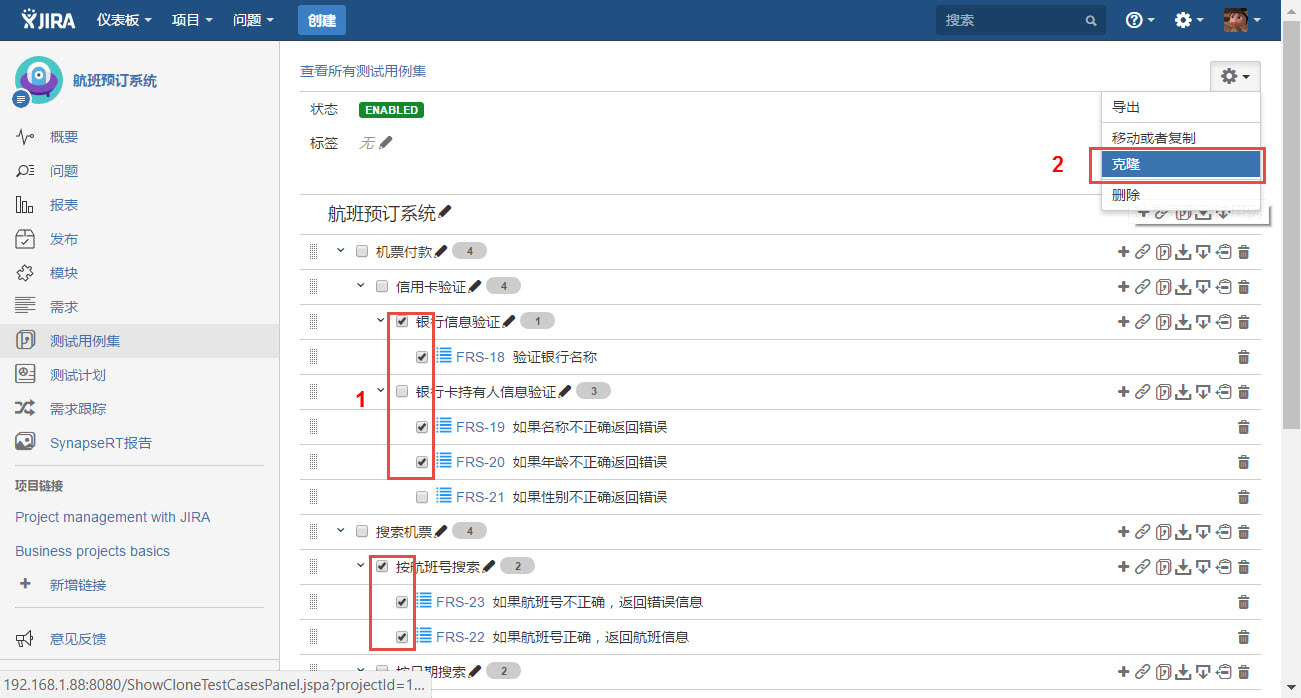Choose 导出 from the gear menu
Screen dimensions: 1301x698
pos(1181,107)
